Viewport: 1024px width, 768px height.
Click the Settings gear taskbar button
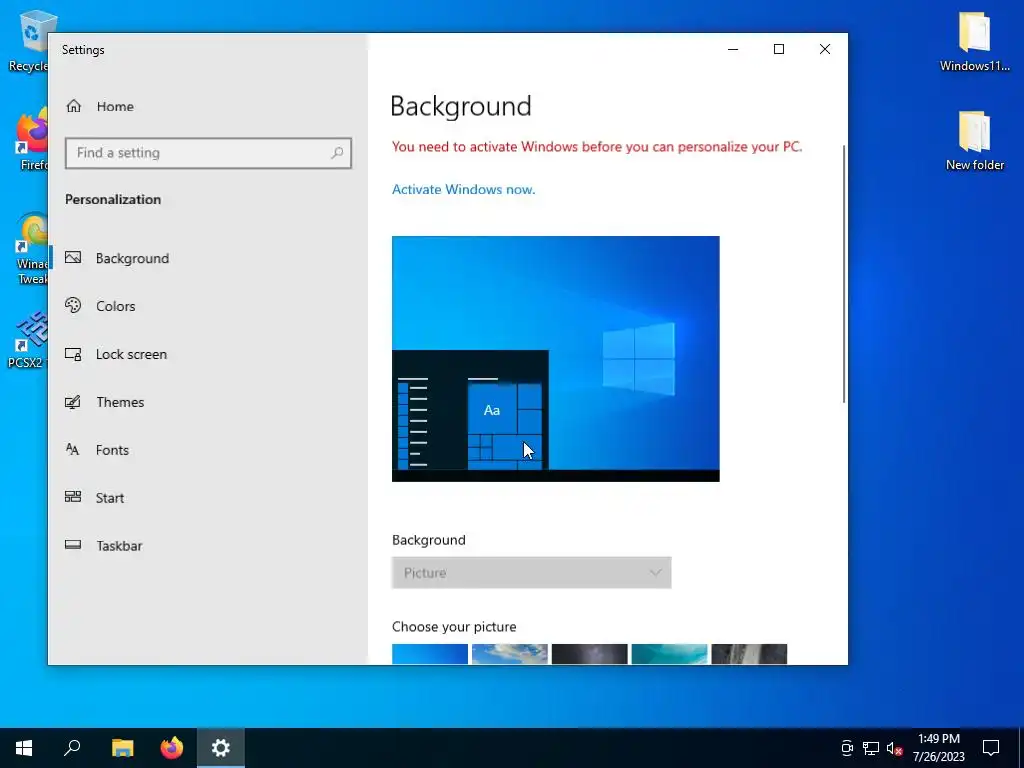tap(221, 748)
